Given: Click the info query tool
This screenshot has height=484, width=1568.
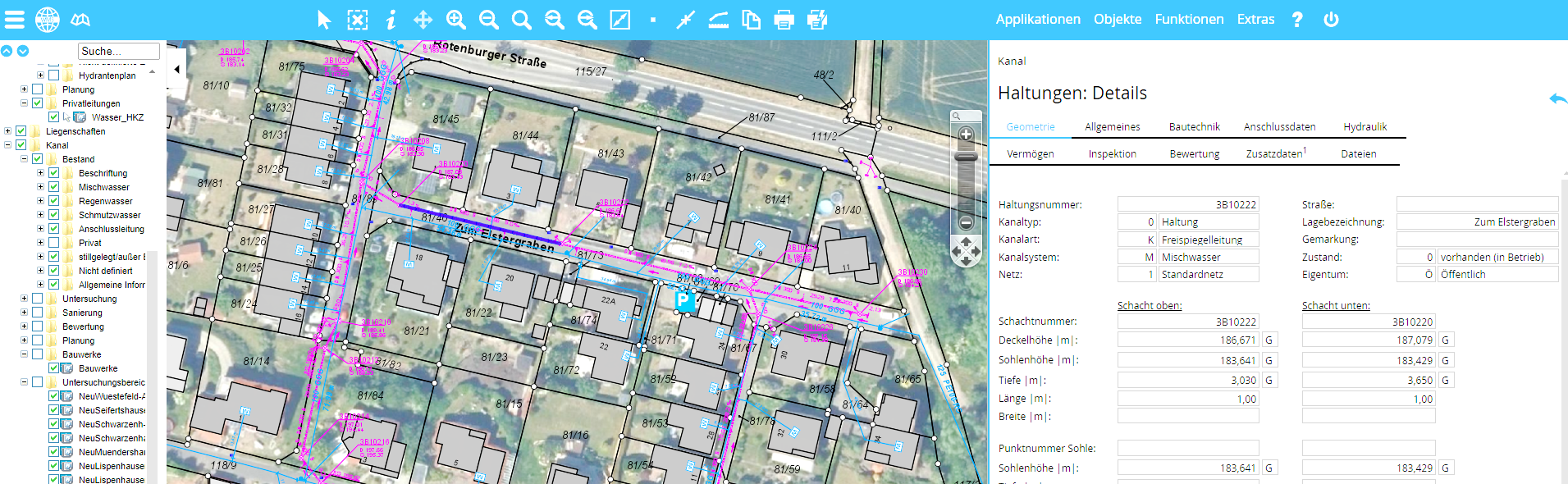Looking at the screenshot, I should coord(391,20).
